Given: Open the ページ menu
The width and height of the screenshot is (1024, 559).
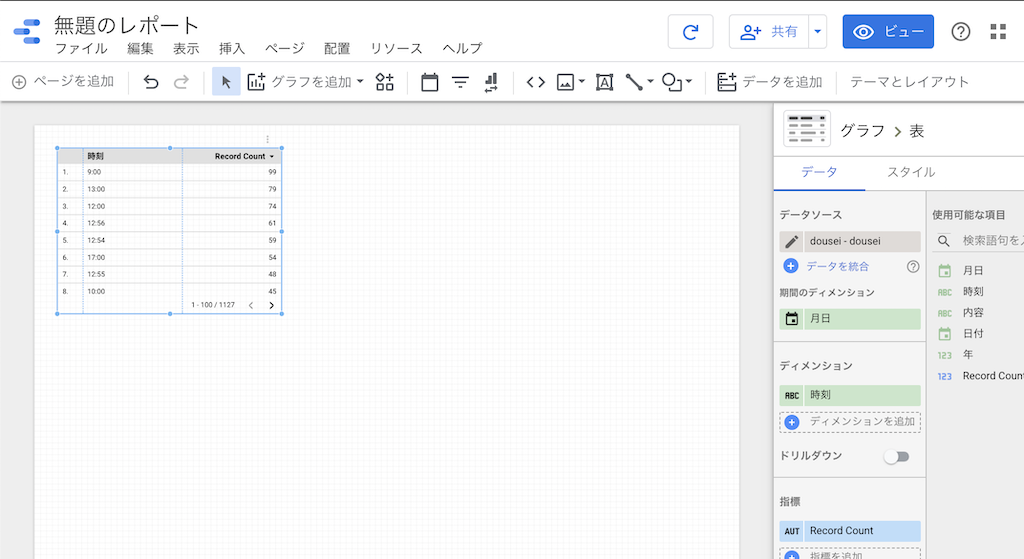Looking at the screenshot, I should point(284,48).
